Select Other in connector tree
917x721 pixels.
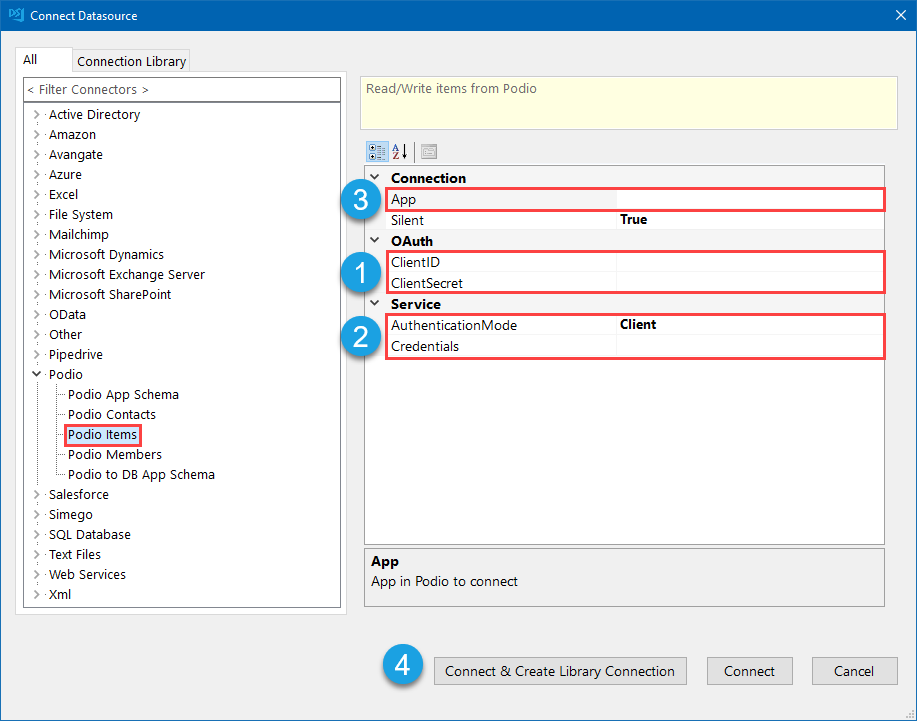coord(65,334)
